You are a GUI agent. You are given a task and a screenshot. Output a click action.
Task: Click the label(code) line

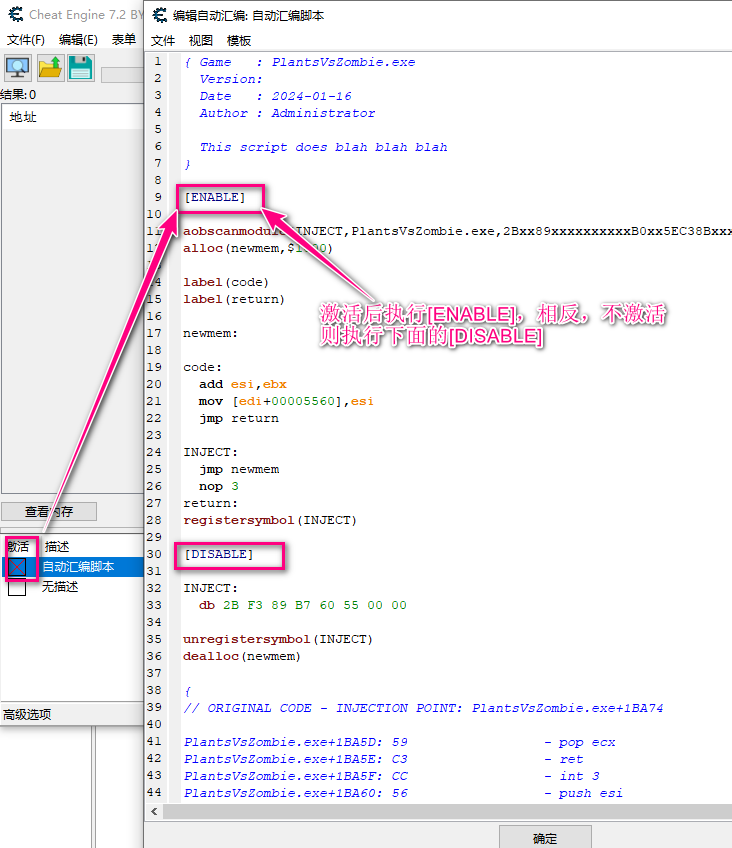pyautogui.click(x=225, y=282)
